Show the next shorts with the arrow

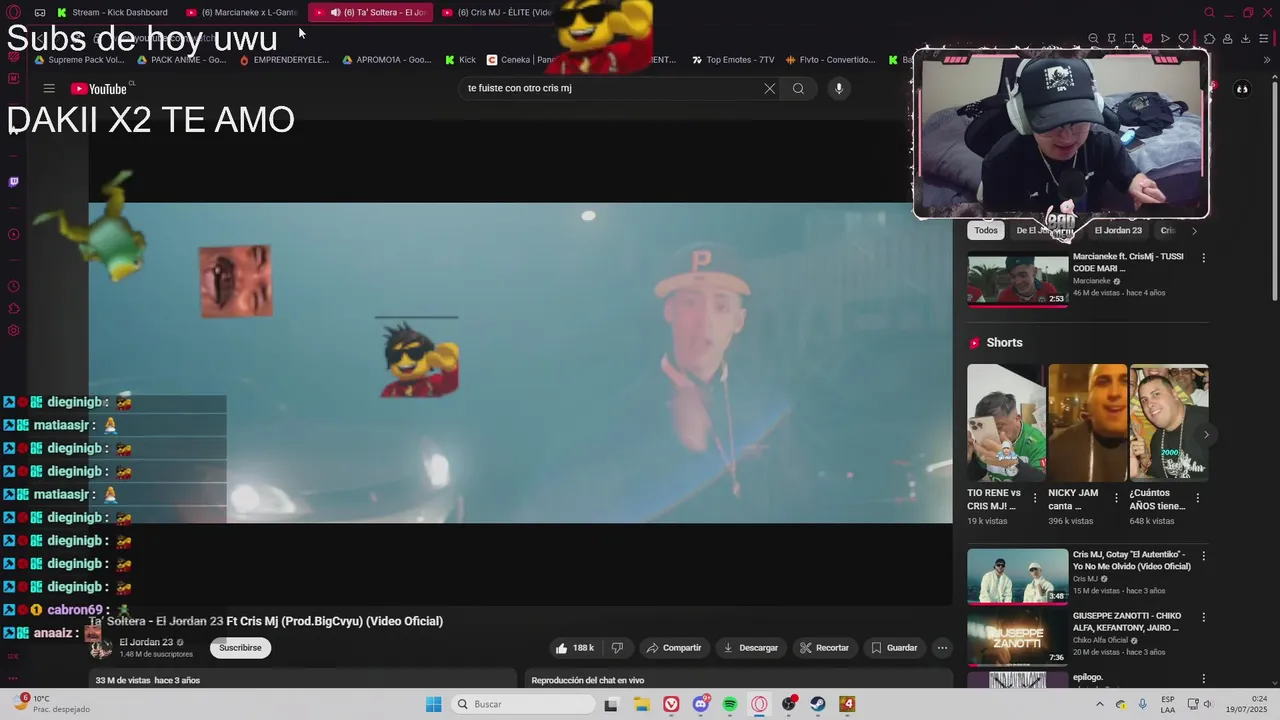(x=1206, y=434)
